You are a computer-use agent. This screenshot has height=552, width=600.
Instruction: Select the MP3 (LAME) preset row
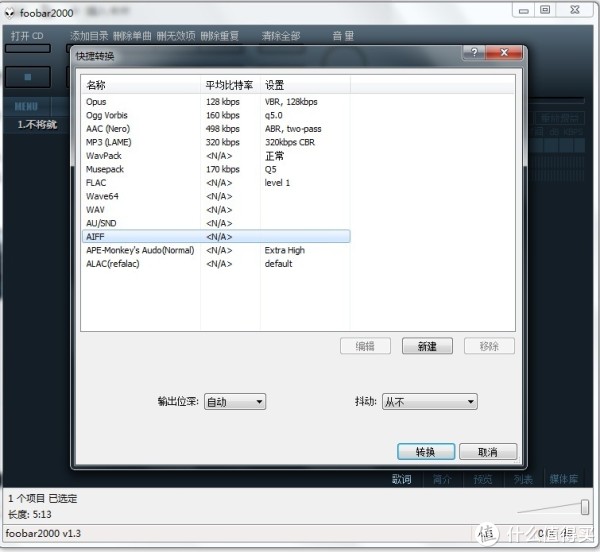[216, 142]
